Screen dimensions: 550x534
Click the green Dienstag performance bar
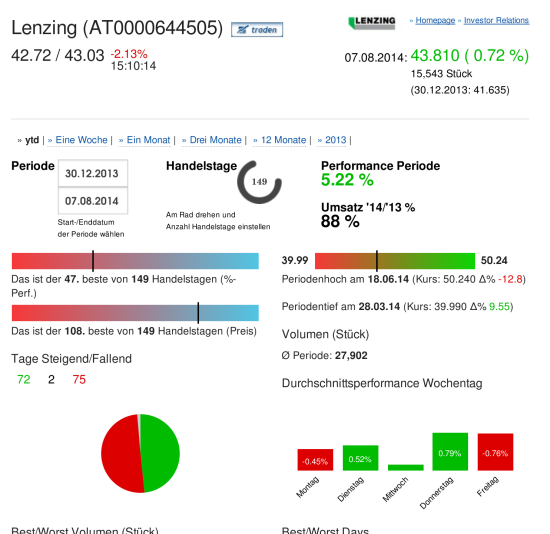(x=360, y=458)
